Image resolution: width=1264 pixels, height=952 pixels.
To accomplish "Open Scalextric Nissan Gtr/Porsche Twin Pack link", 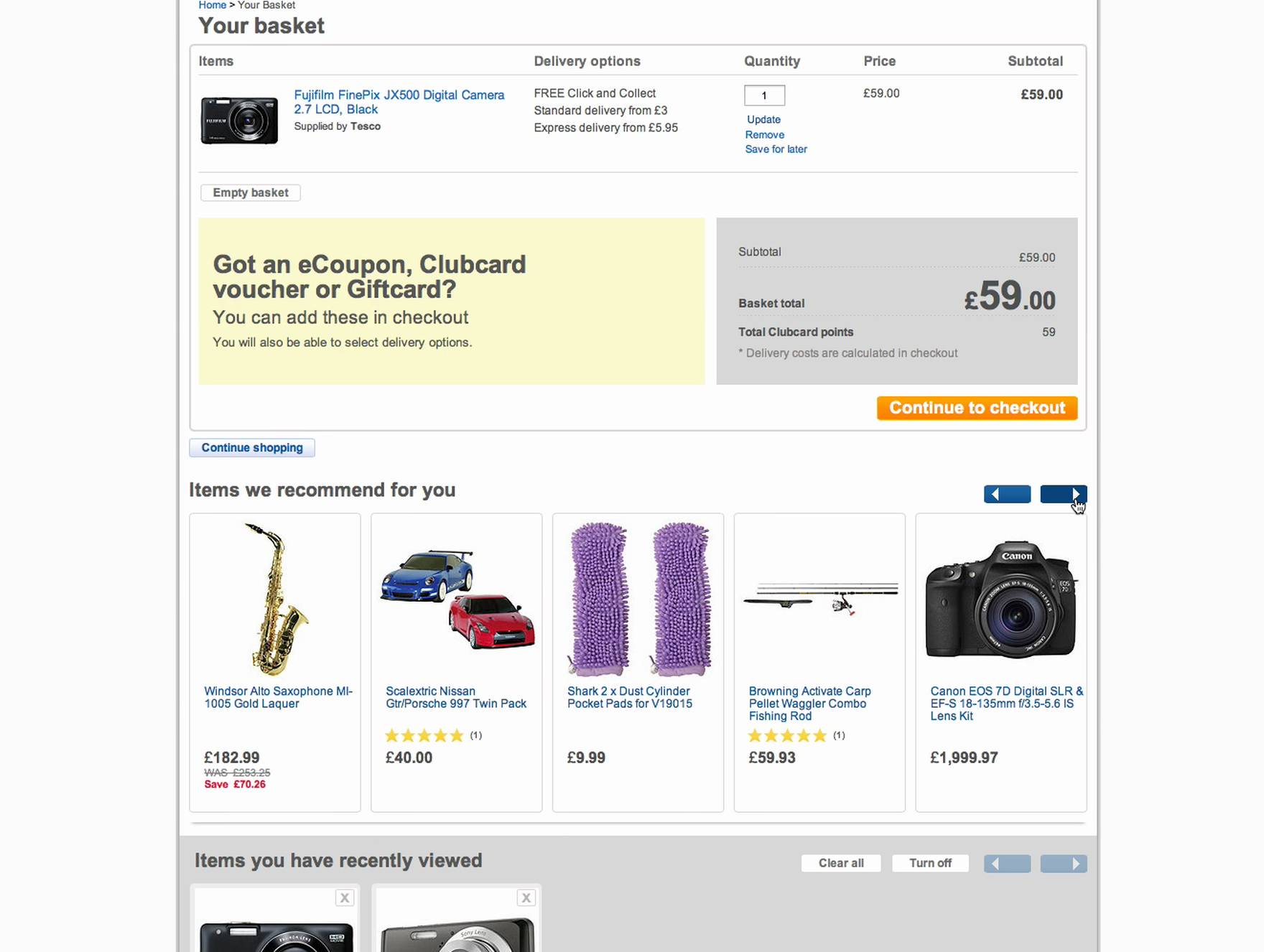I will 456,697.
